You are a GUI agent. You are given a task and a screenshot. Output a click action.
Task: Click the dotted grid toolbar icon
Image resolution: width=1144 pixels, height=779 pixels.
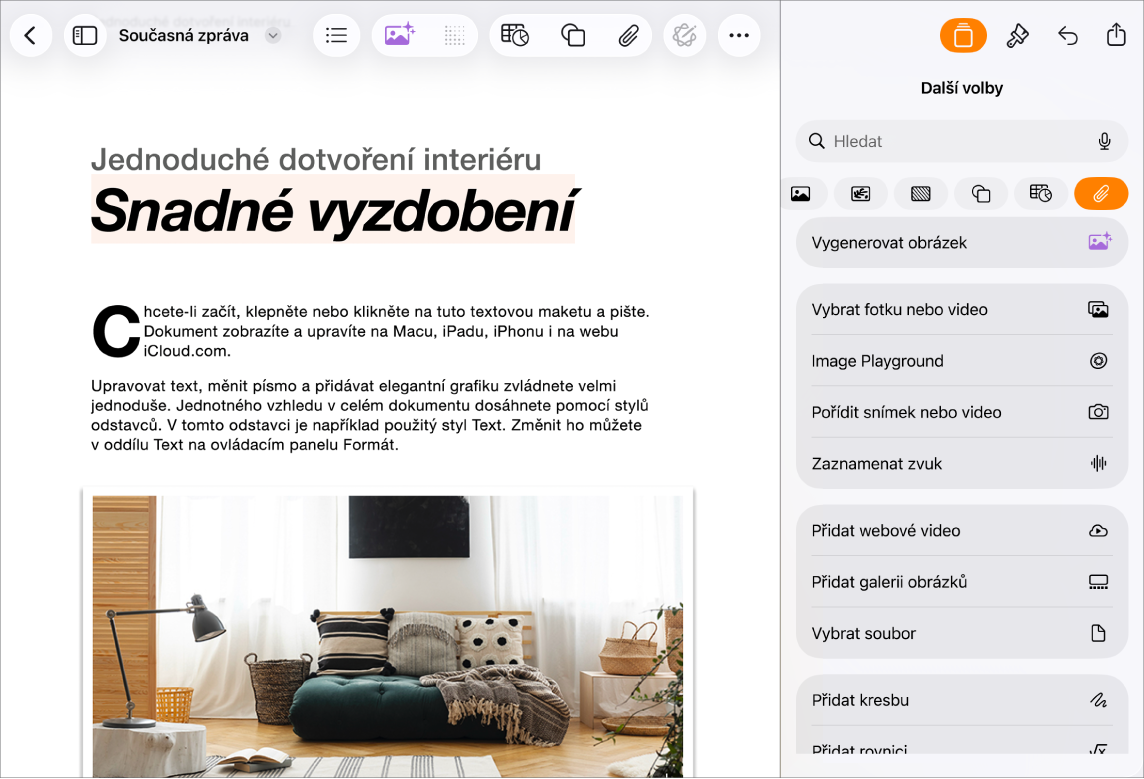455,36
